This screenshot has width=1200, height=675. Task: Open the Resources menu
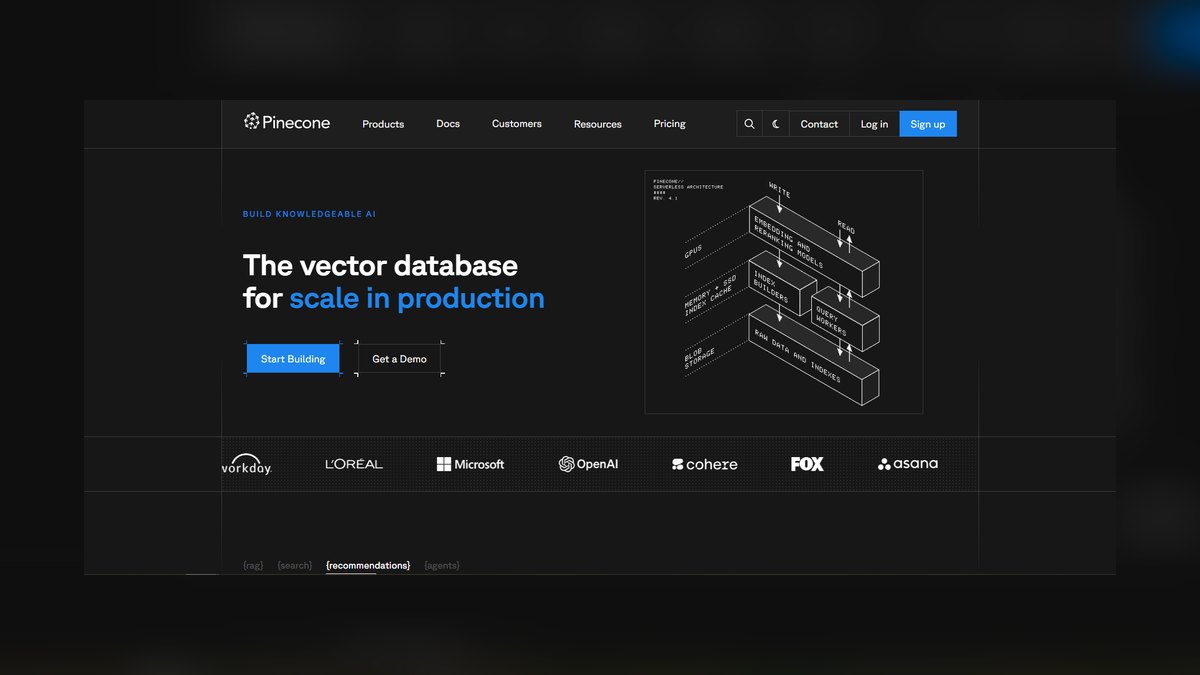[598, 124]
